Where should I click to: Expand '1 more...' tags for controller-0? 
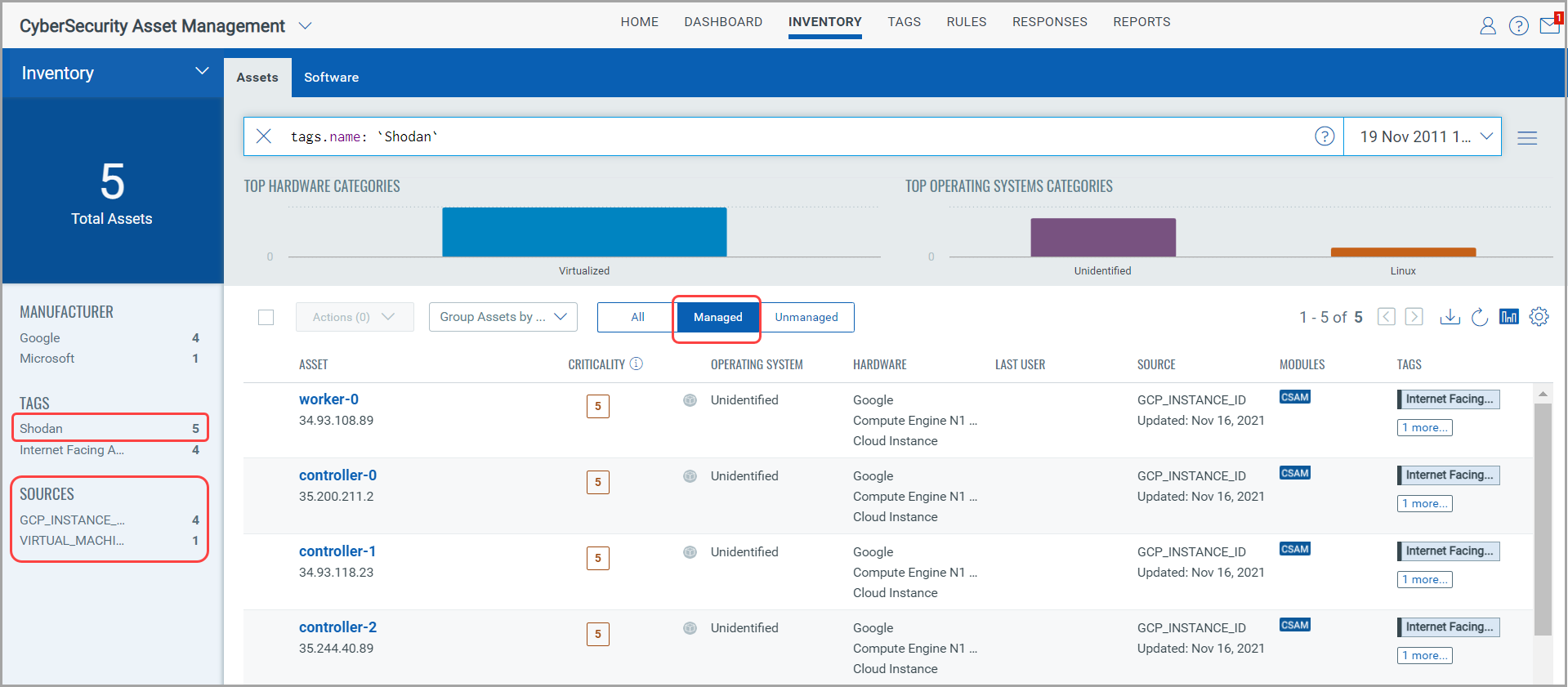[x=1424, y=503]
